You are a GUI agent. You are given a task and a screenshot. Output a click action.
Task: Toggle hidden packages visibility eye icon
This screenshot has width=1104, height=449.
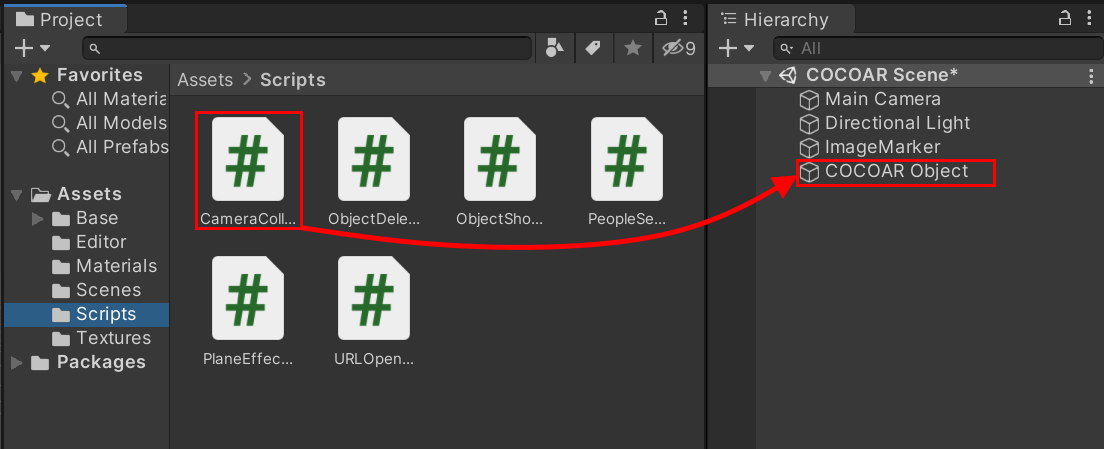pyautogui.click(x=678, y=48)
